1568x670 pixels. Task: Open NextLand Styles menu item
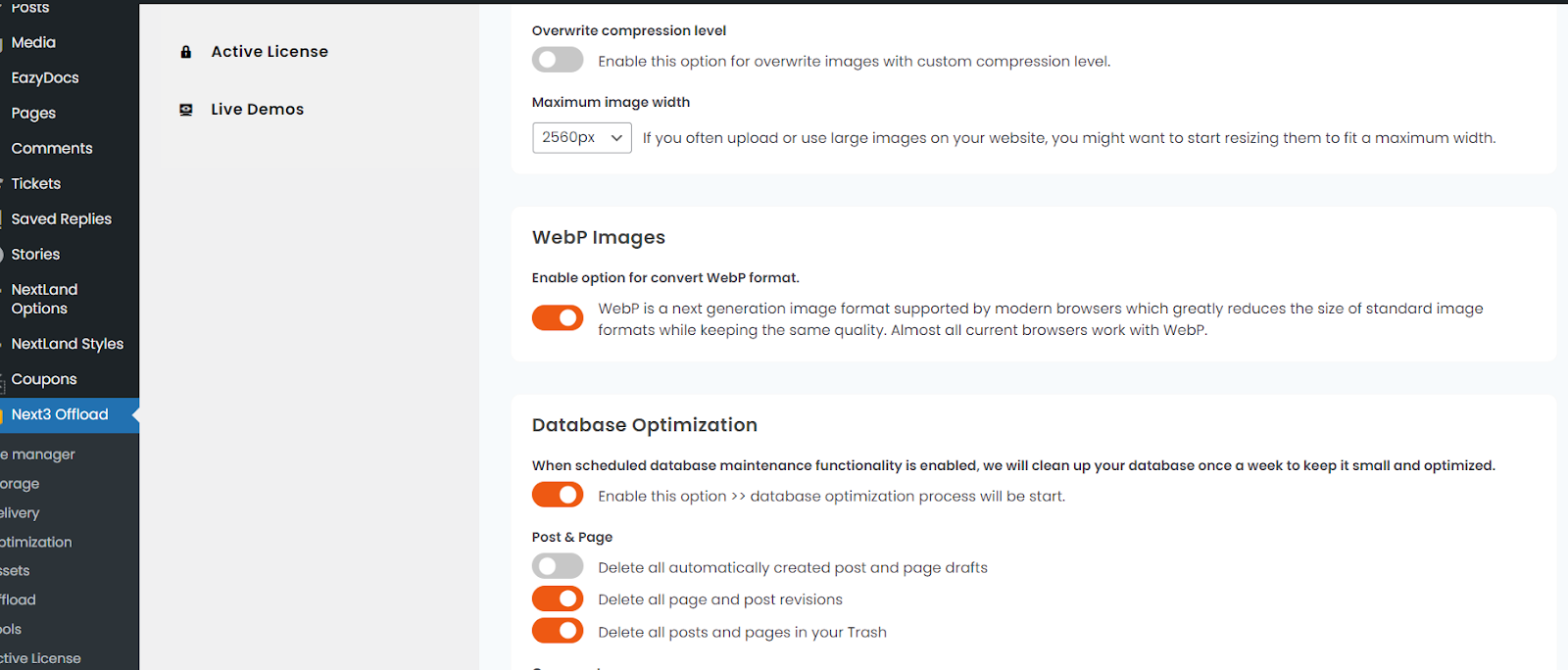(x=67, y=344)
